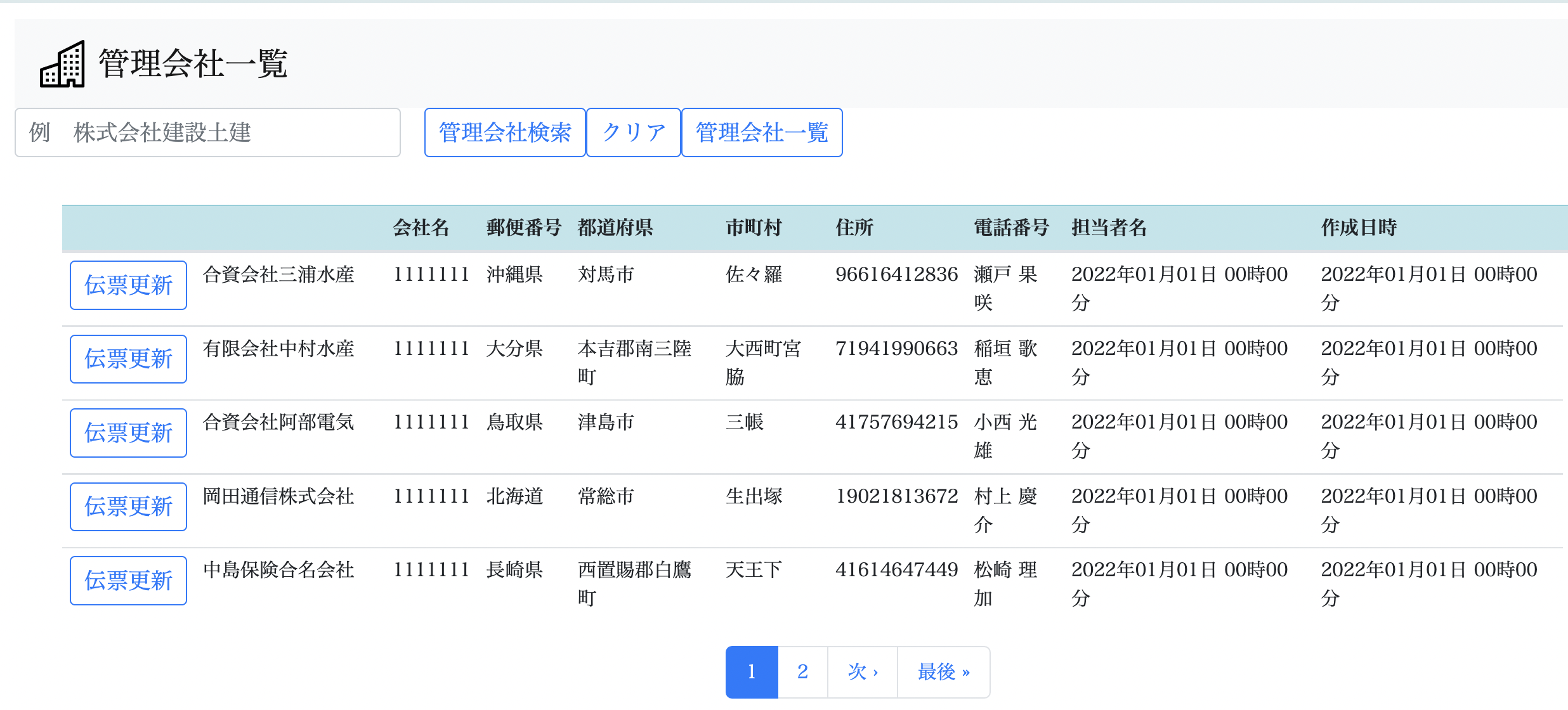Image resolution: width=1568 pixels, height=710 pixels.
Task: Select current page 1 in pagination
Action: [752, 672]
